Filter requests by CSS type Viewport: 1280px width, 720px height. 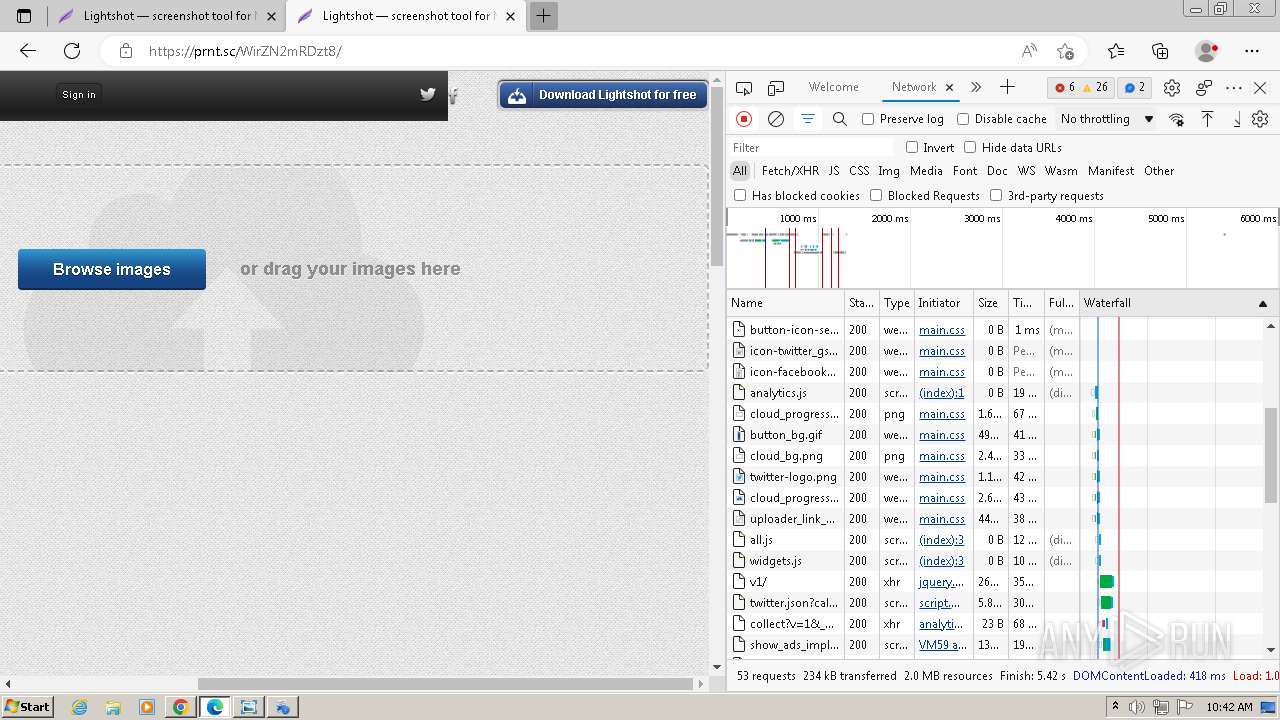tap(859, 171)
